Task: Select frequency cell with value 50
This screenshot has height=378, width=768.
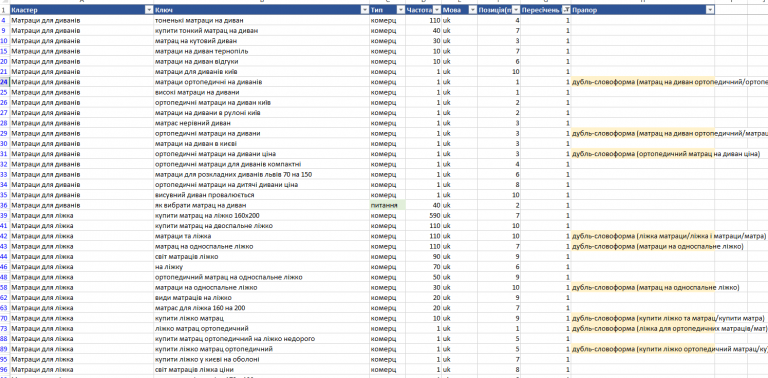Action: pyautogui.click(x=424, y=278)
